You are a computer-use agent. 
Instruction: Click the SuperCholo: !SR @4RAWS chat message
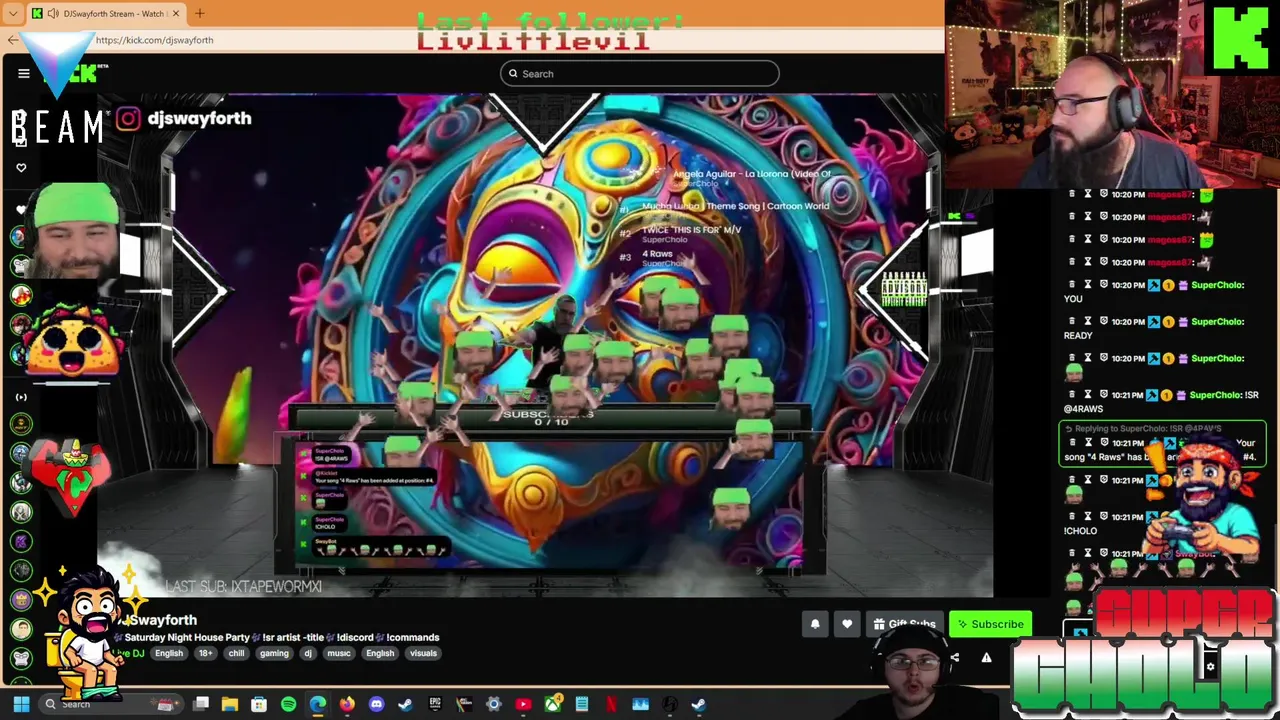click(1160, 401)
